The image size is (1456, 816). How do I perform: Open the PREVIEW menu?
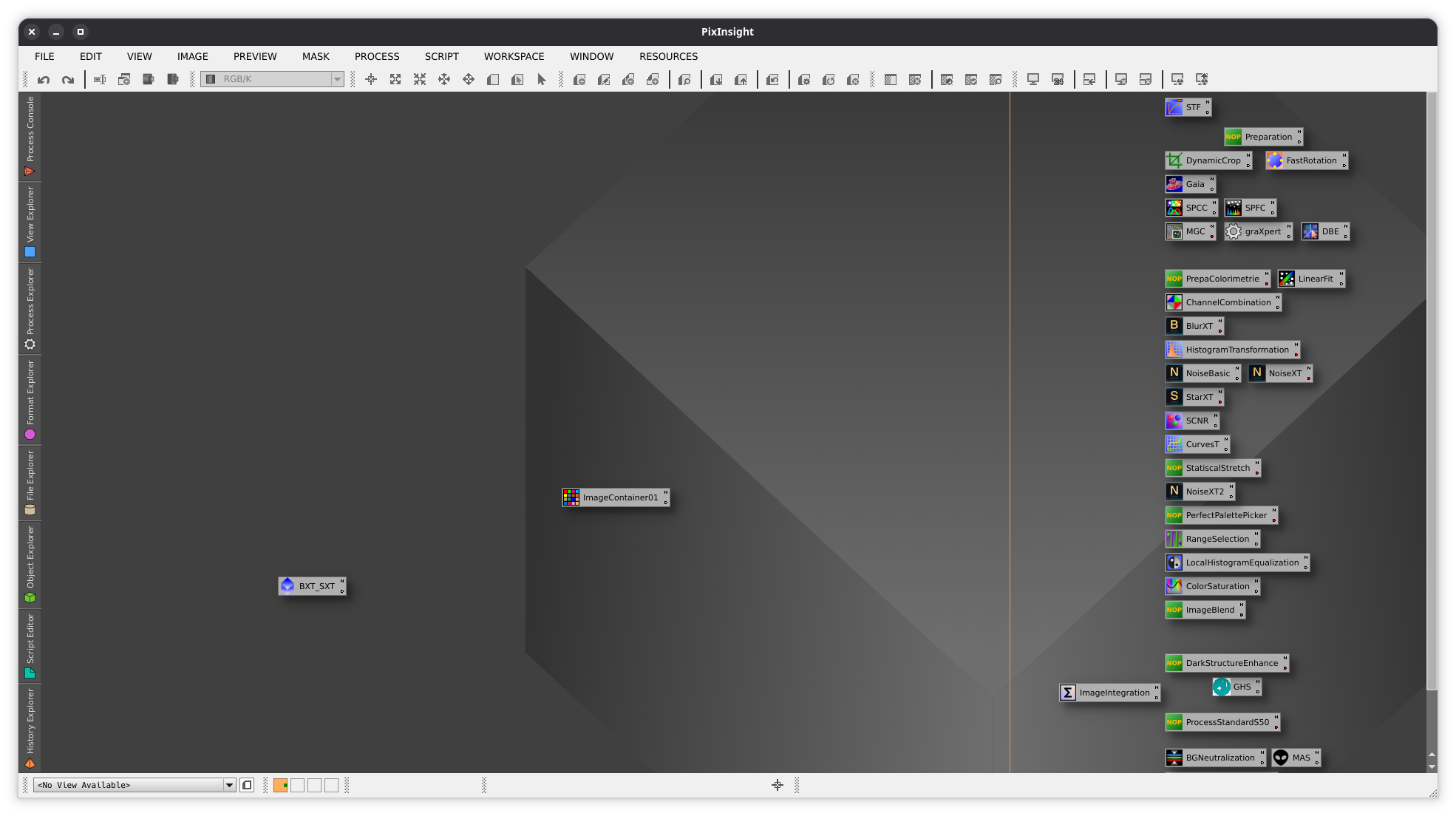pyautogui.click(x=255, y=56)
